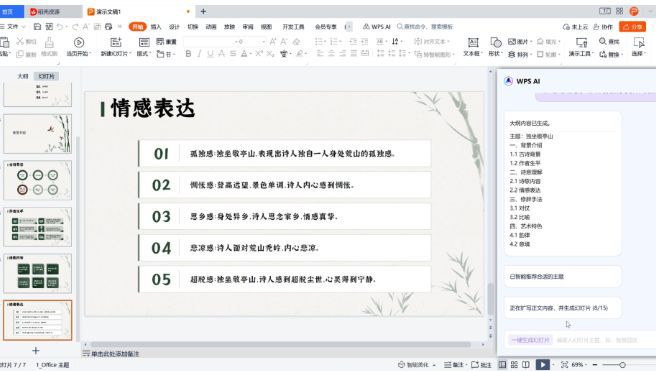This screenshot has width=656, height=371.
Task: Click the Undo arrow icon
Action: coord(60,27)
